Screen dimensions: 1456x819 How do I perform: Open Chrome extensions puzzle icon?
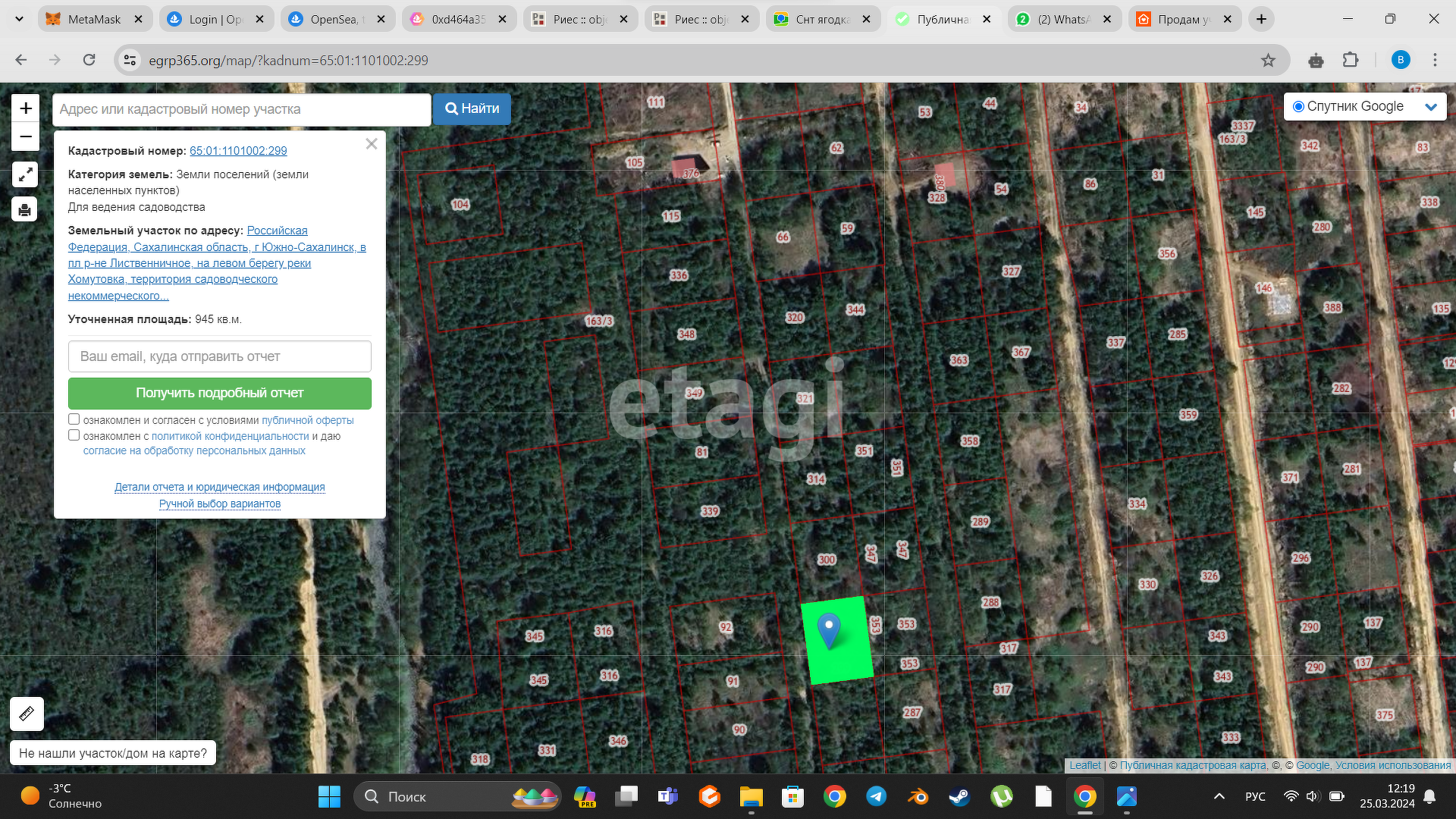[1351, 60]
